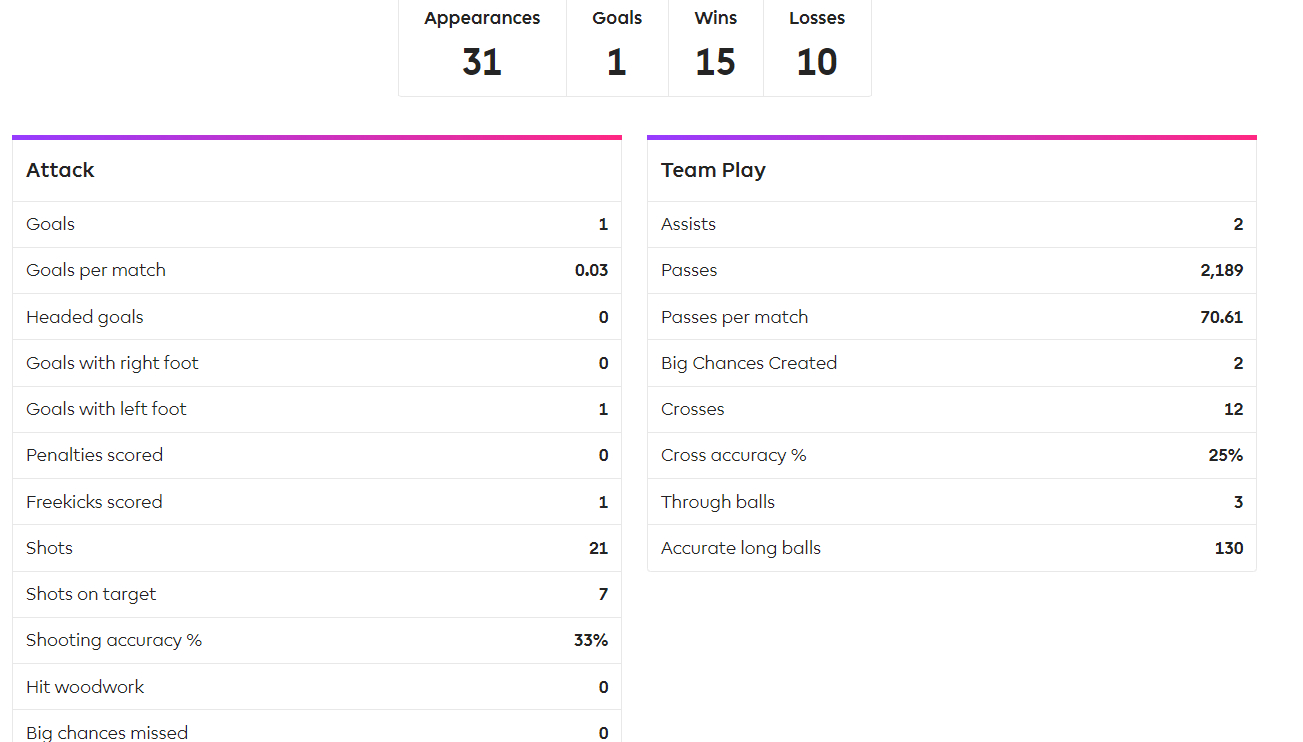
Task: Select the Goals with right foot row
Action: 317,363
